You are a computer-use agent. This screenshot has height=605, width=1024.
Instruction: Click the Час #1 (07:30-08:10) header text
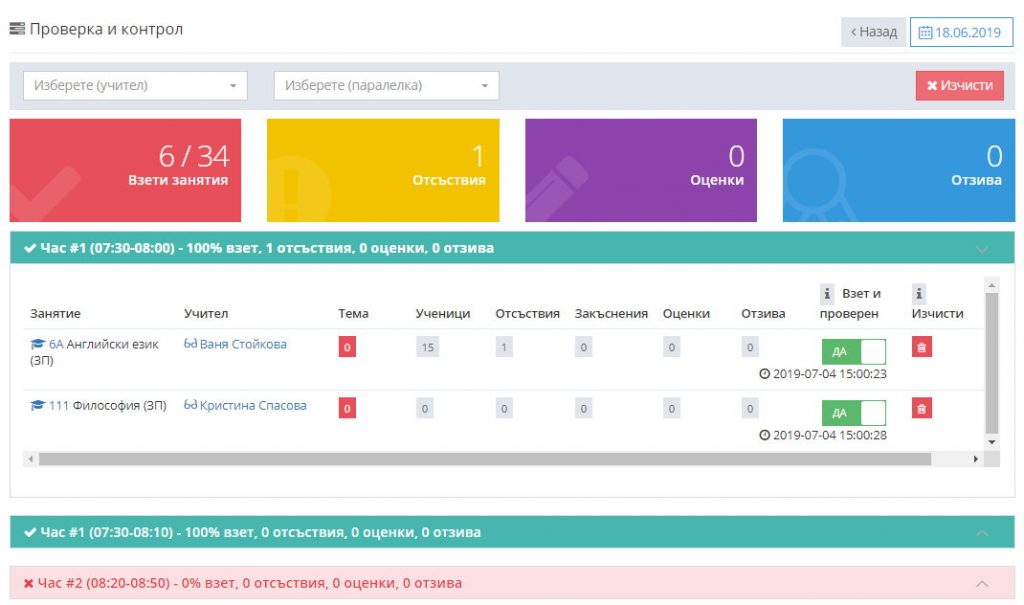tap(260, 532)
